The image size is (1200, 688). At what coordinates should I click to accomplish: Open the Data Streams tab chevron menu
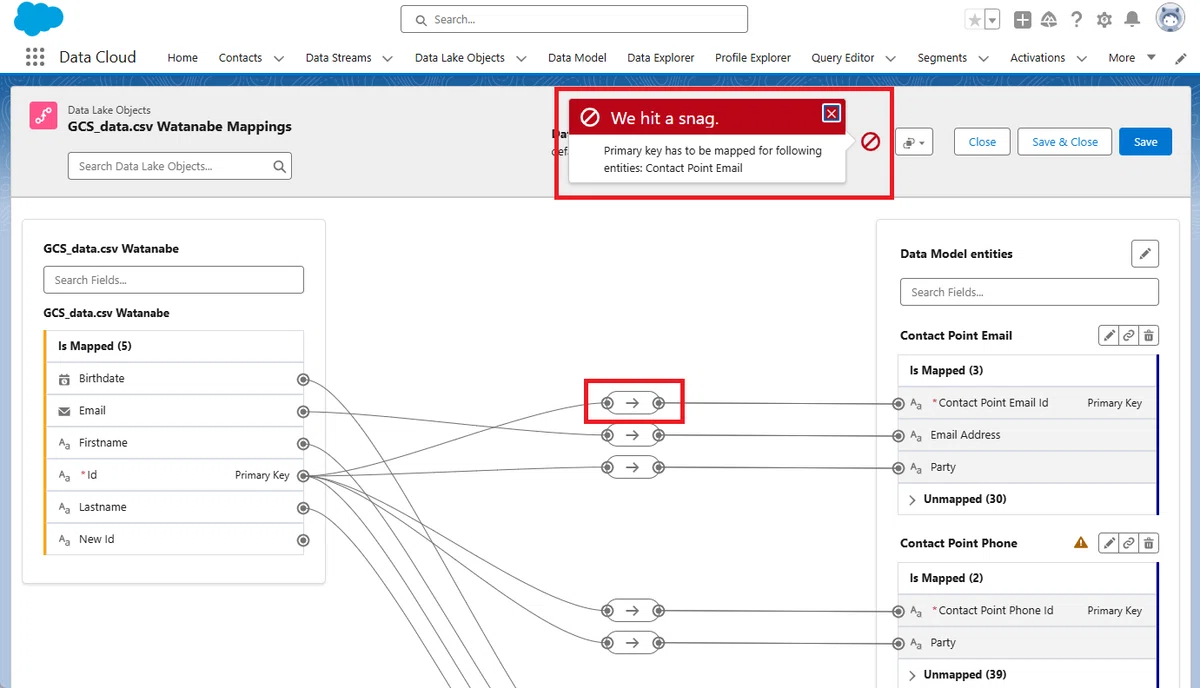pos(387,58)
